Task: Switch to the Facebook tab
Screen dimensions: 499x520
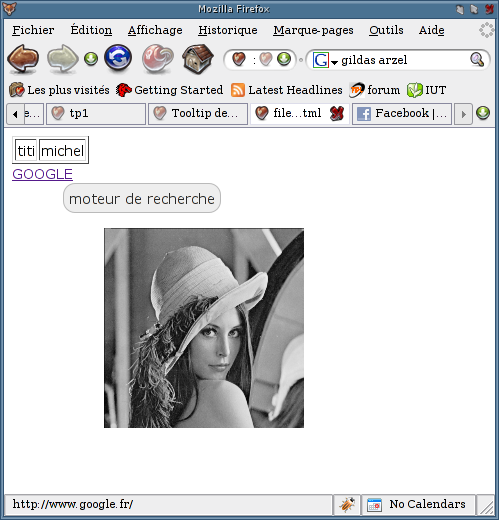Action: [x=402, y=114]
